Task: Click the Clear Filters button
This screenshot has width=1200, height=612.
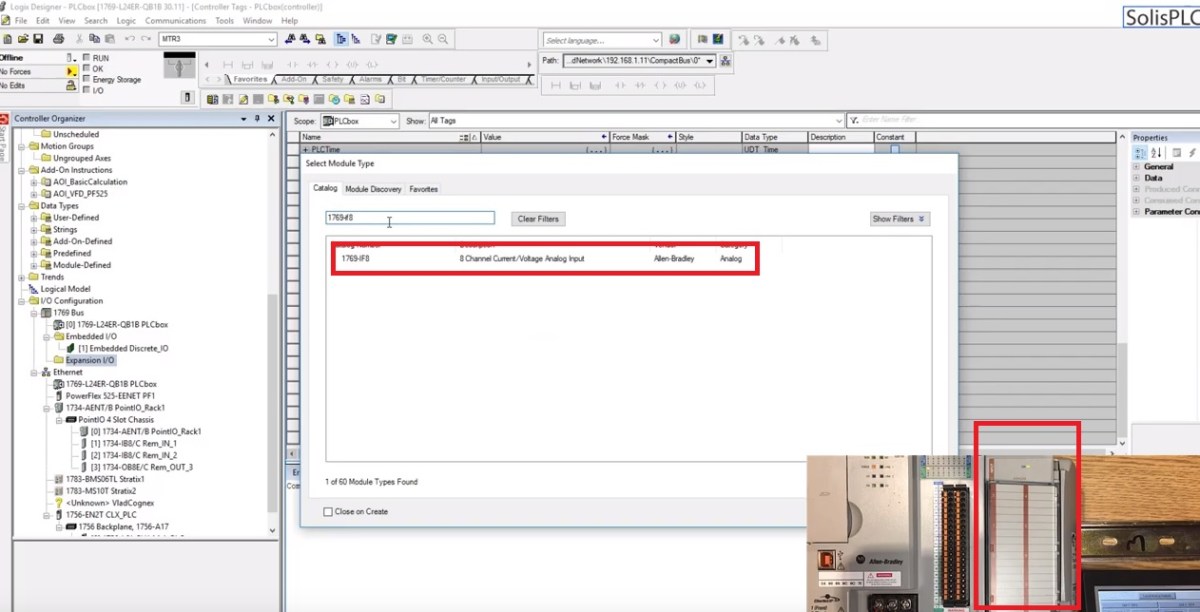Action: pos(537,219)
